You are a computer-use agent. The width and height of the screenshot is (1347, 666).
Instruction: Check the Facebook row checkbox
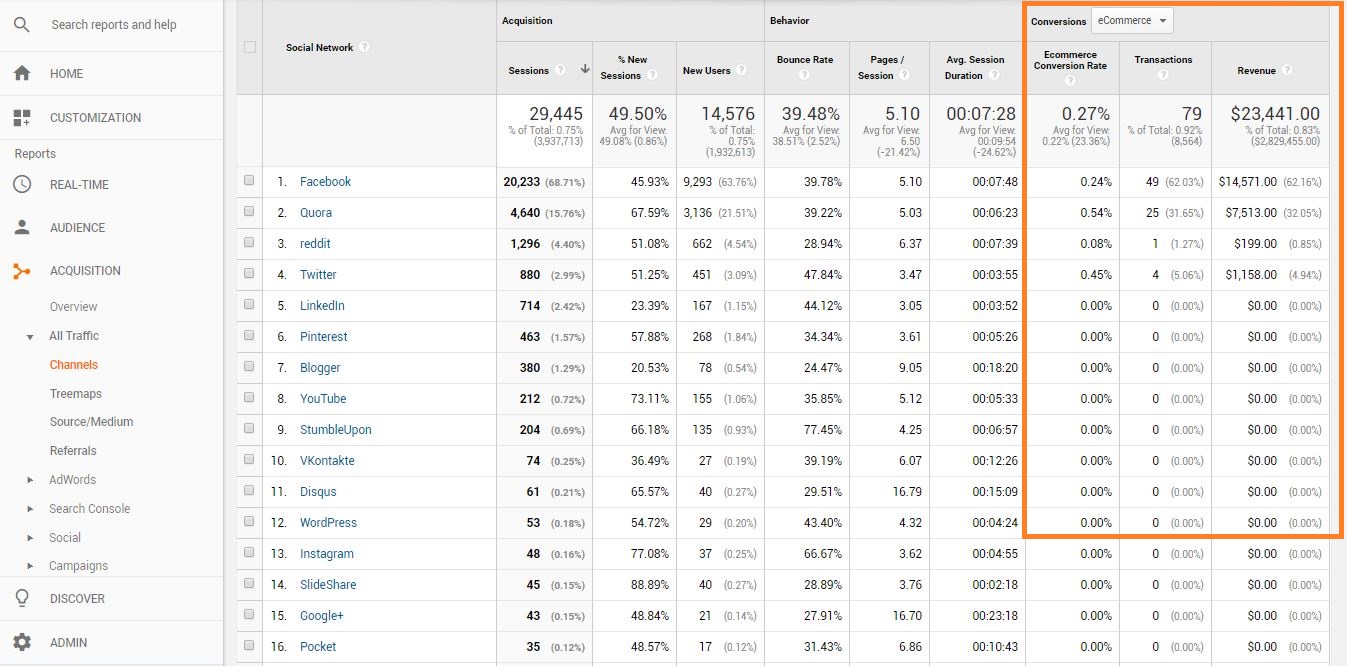tap(249, 181)
